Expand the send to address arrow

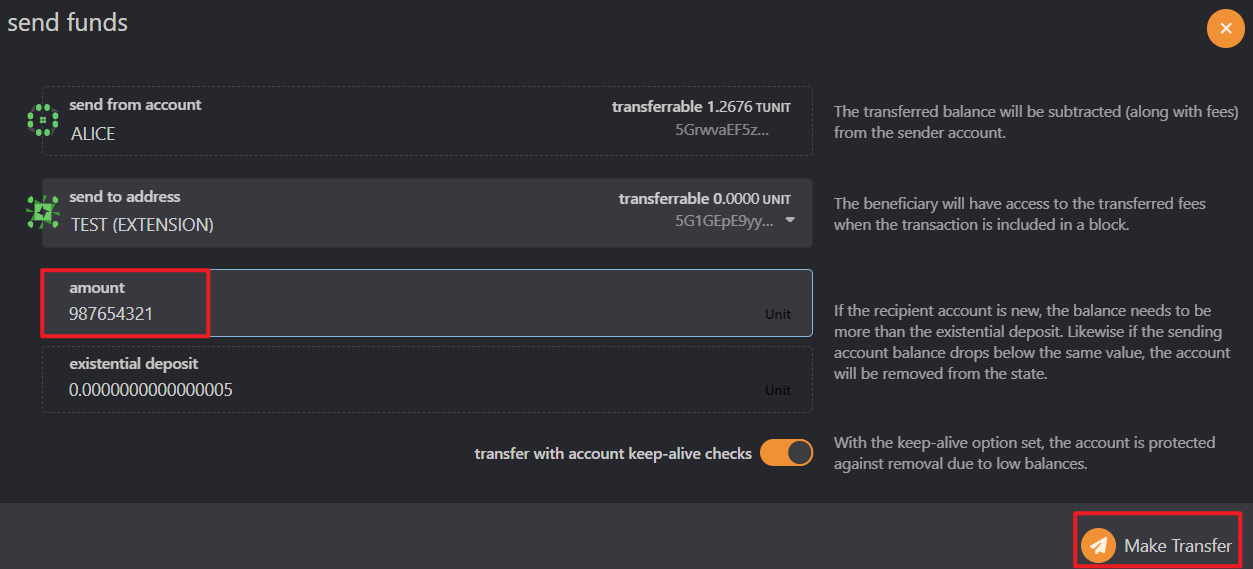click(791, 220)
